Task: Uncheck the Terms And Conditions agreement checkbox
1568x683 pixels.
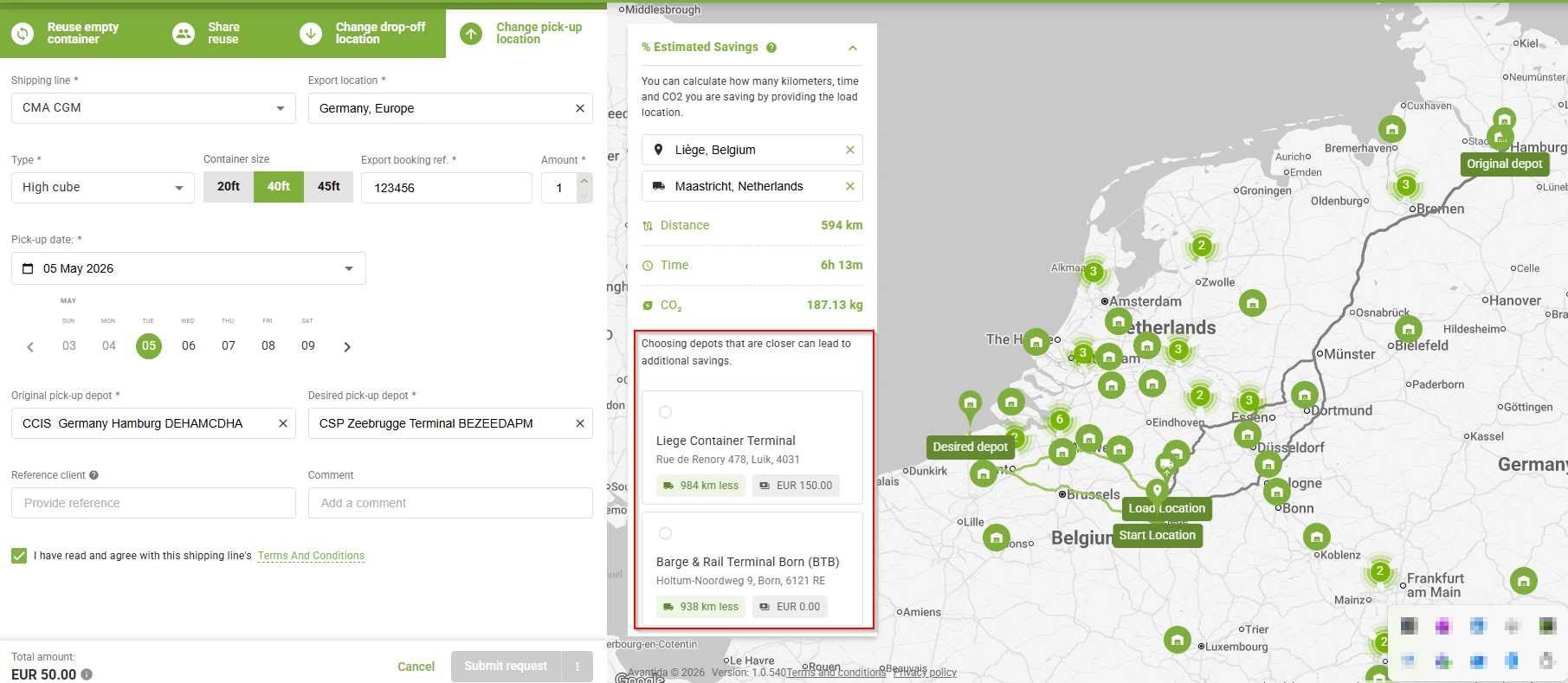Action: [x=19, y=556]
